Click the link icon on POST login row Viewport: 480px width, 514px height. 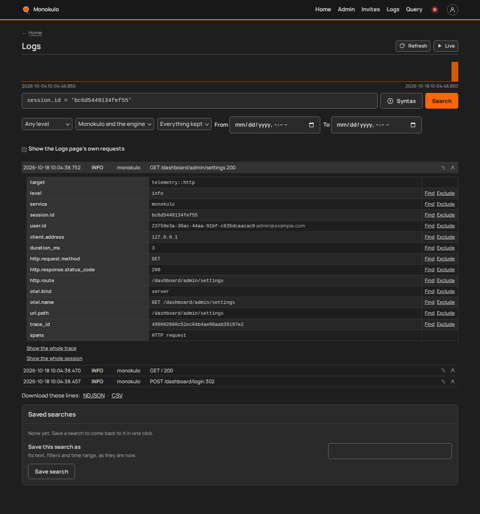[x=443, y=381]
